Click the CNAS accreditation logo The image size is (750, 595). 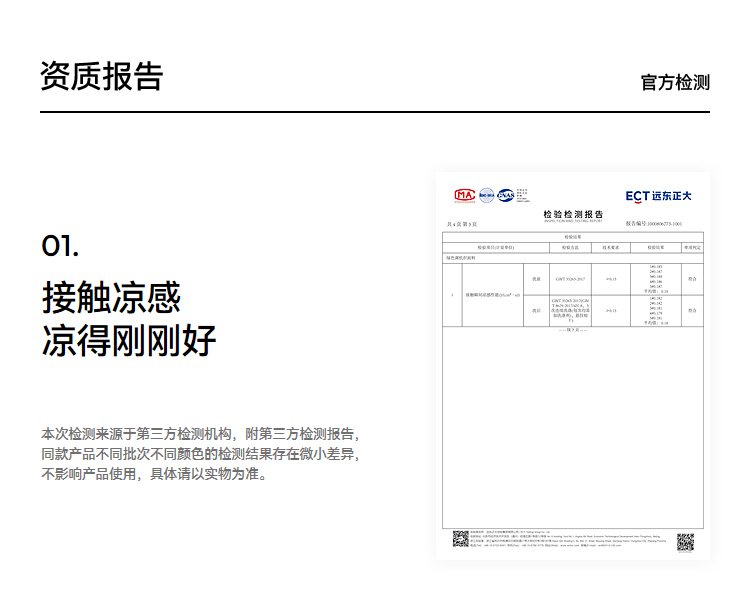click(x=506, y=195)
